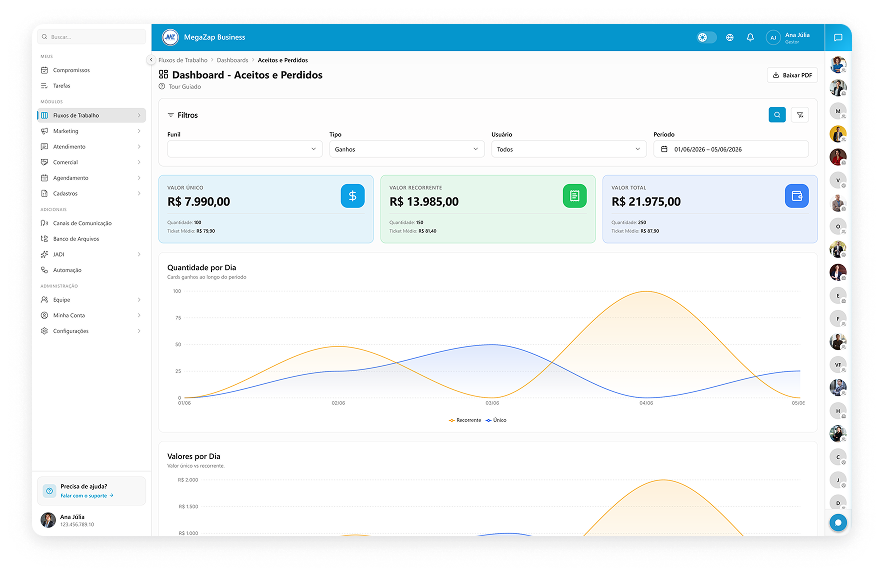Screen dimensions: 884x568
Task: Expand the Agendamento chevron
Action: coord(139,178)
